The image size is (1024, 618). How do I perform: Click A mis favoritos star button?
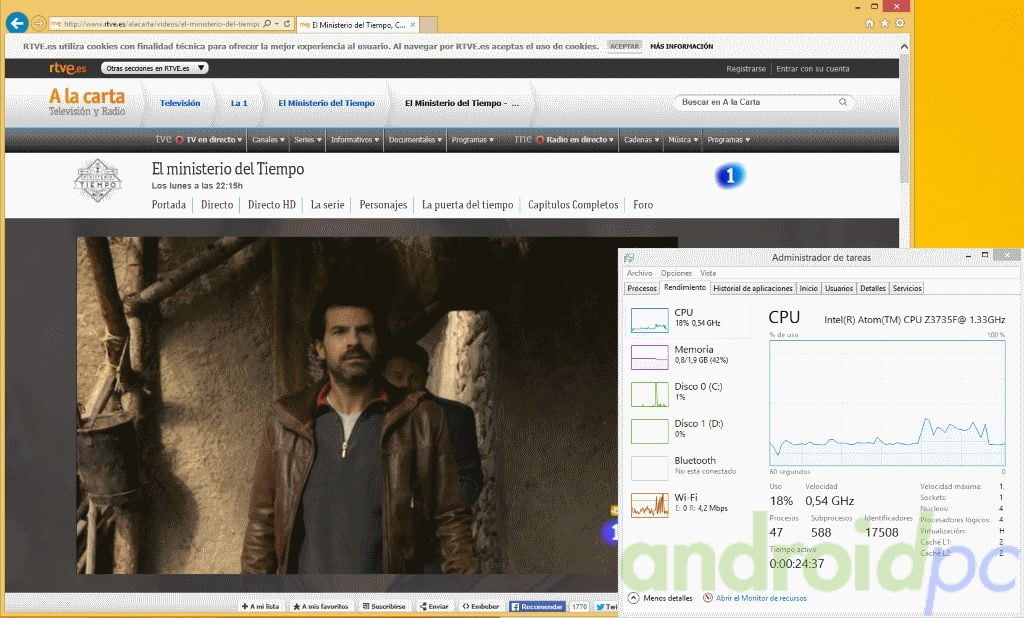[321, 606]
